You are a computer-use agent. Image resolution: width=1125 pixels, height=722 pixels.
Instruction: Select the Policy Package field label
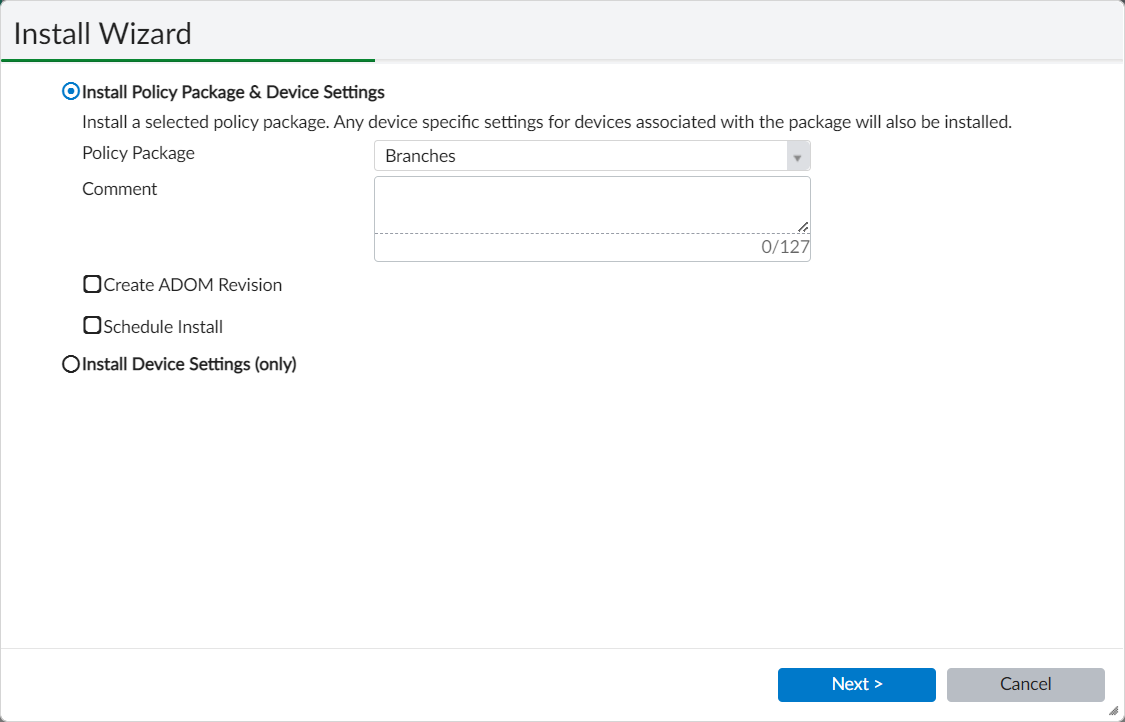point(138,152)
